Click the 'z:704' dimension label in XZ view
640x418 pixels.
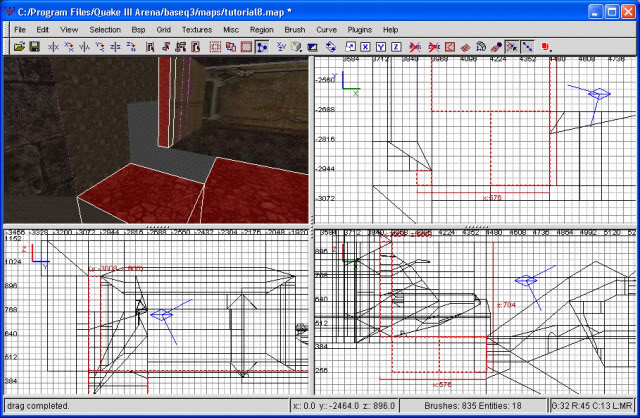coord(506,305)
